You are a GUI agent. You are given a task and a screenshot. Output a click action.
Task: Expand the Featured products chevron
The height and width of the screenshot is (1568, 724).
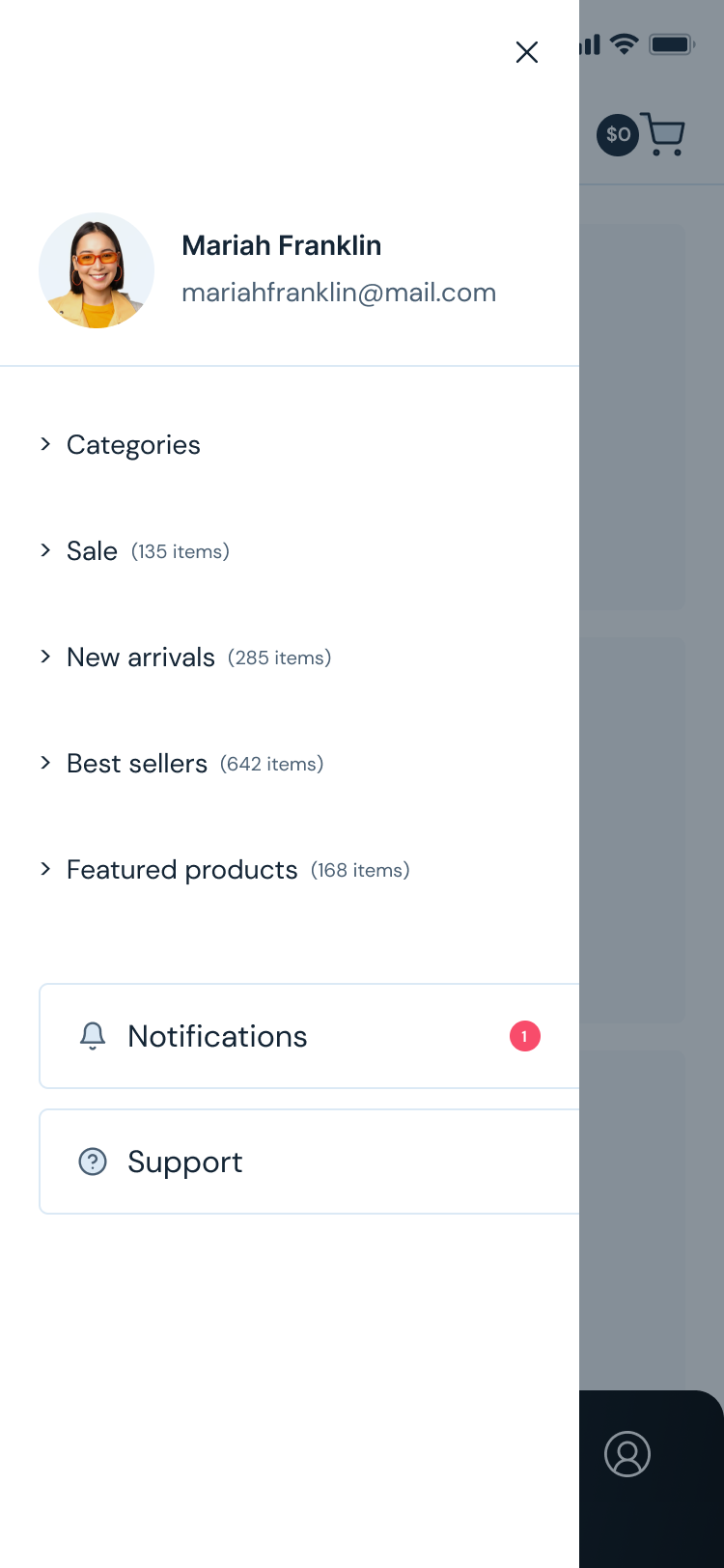point(45,869)
